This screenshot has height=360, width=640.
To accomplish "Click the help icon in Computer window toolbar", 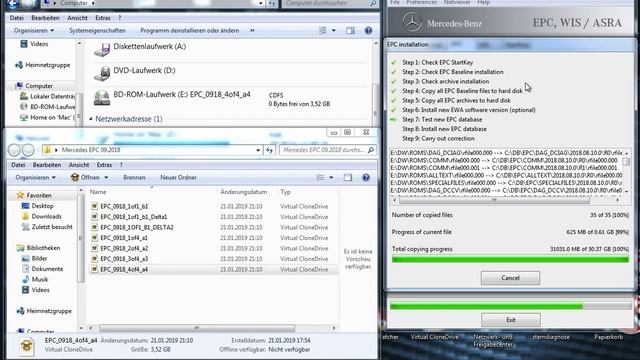I will pos(368,31).
